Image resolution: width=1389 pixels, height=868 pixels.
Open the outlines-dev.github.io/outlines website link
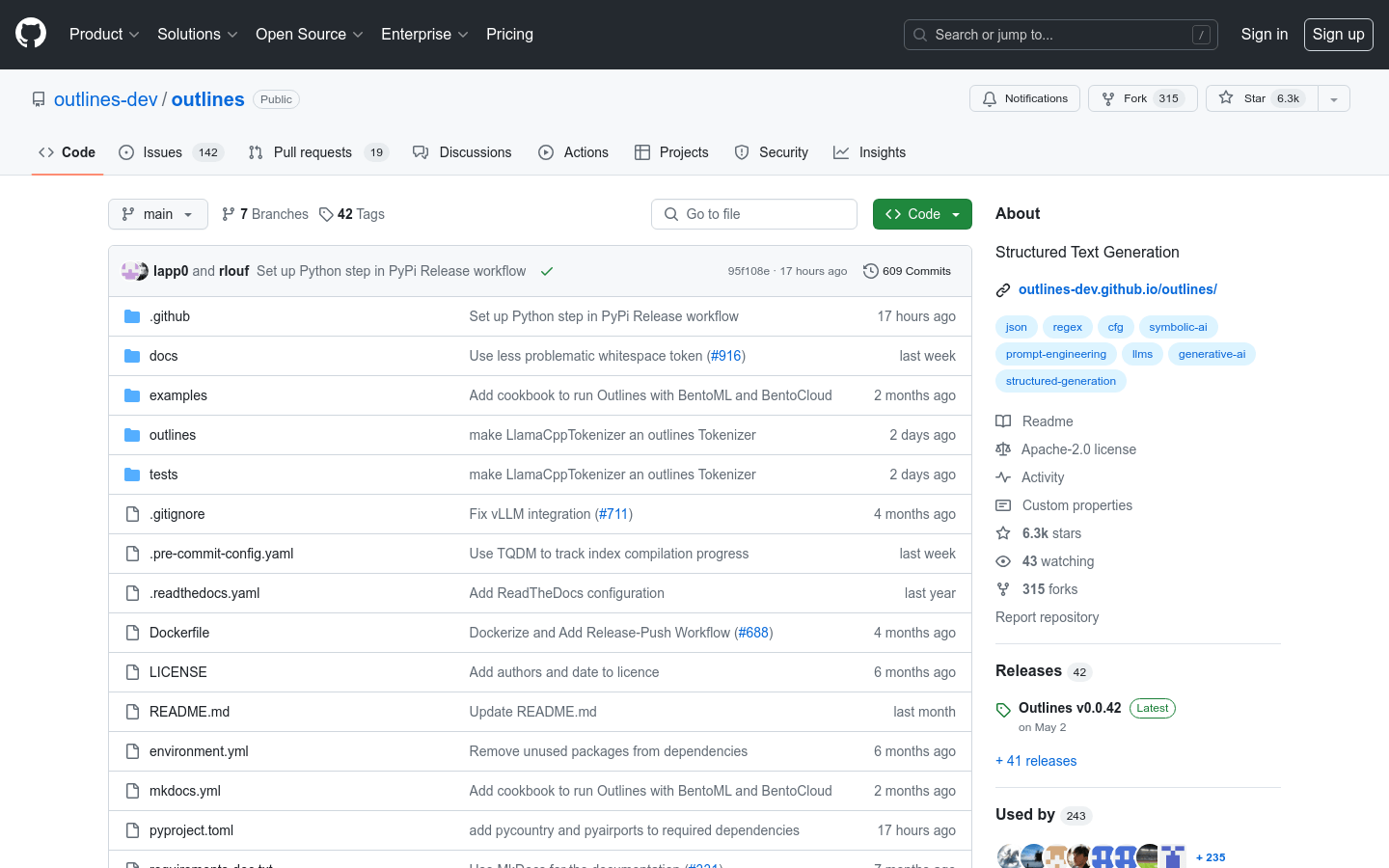pyautogui.click(x=1117, y=289)
